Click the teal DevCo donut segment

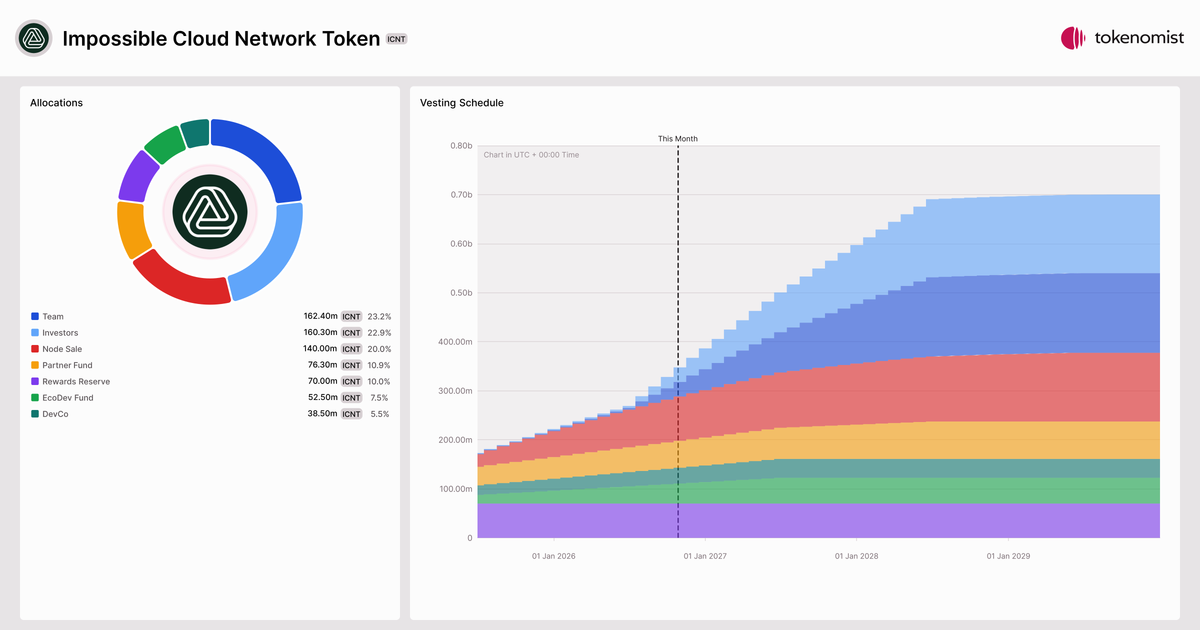[196, 132]
